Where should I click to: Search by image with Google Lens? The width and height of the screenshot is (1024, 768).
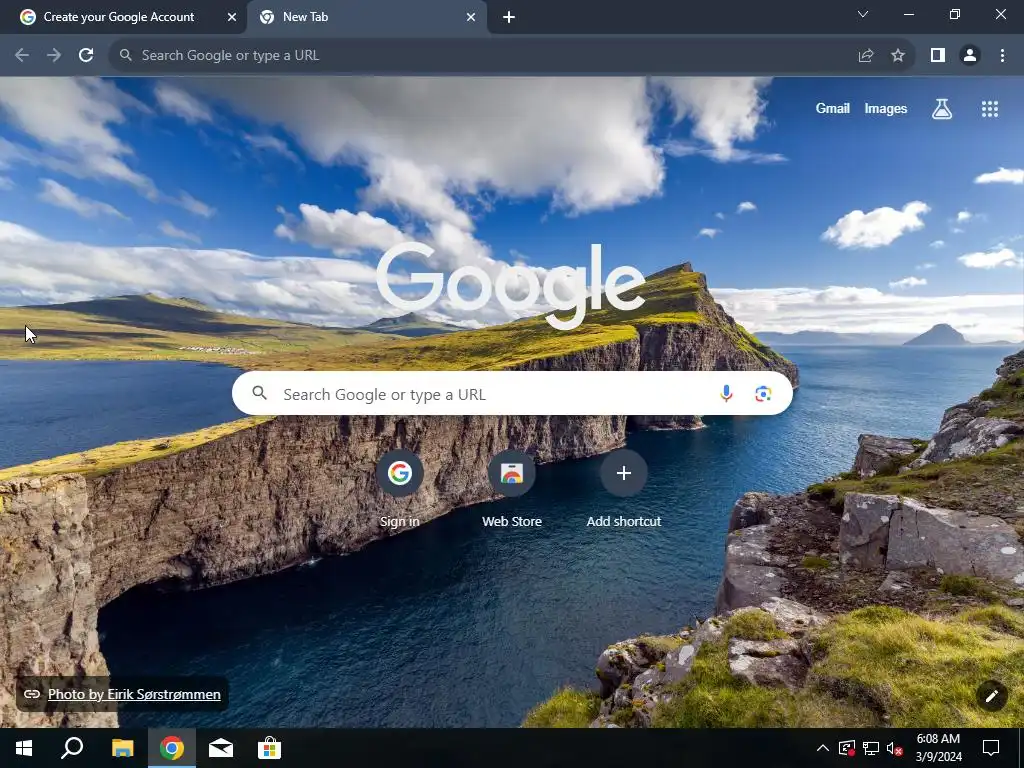point(763,393)
